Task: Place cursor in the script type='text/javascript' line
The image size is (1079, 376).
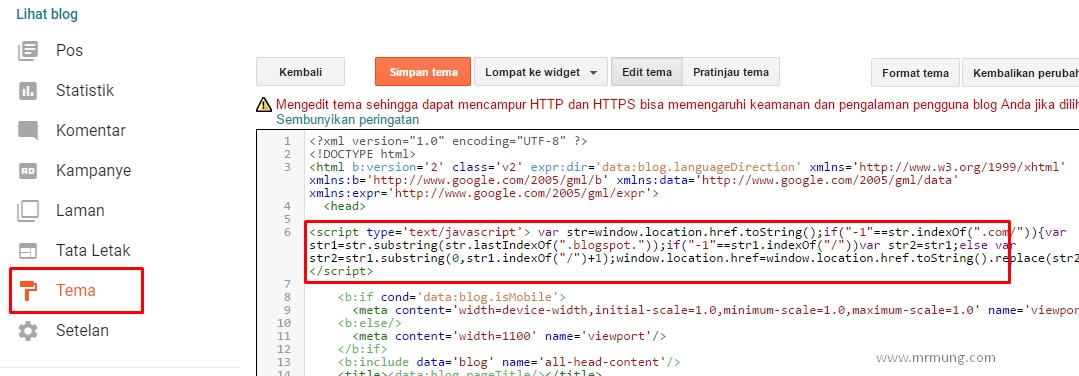Action: [x=687, y=232]
